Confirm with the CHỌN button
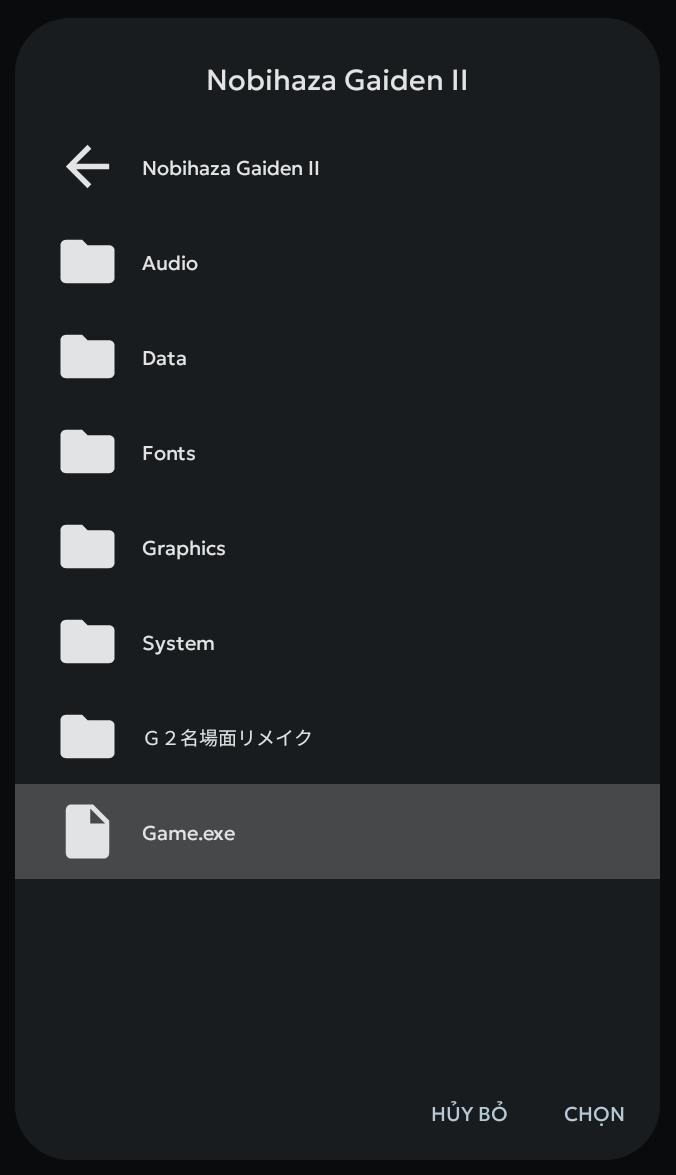The image size is (676, 1175). tap(594, 1114)
